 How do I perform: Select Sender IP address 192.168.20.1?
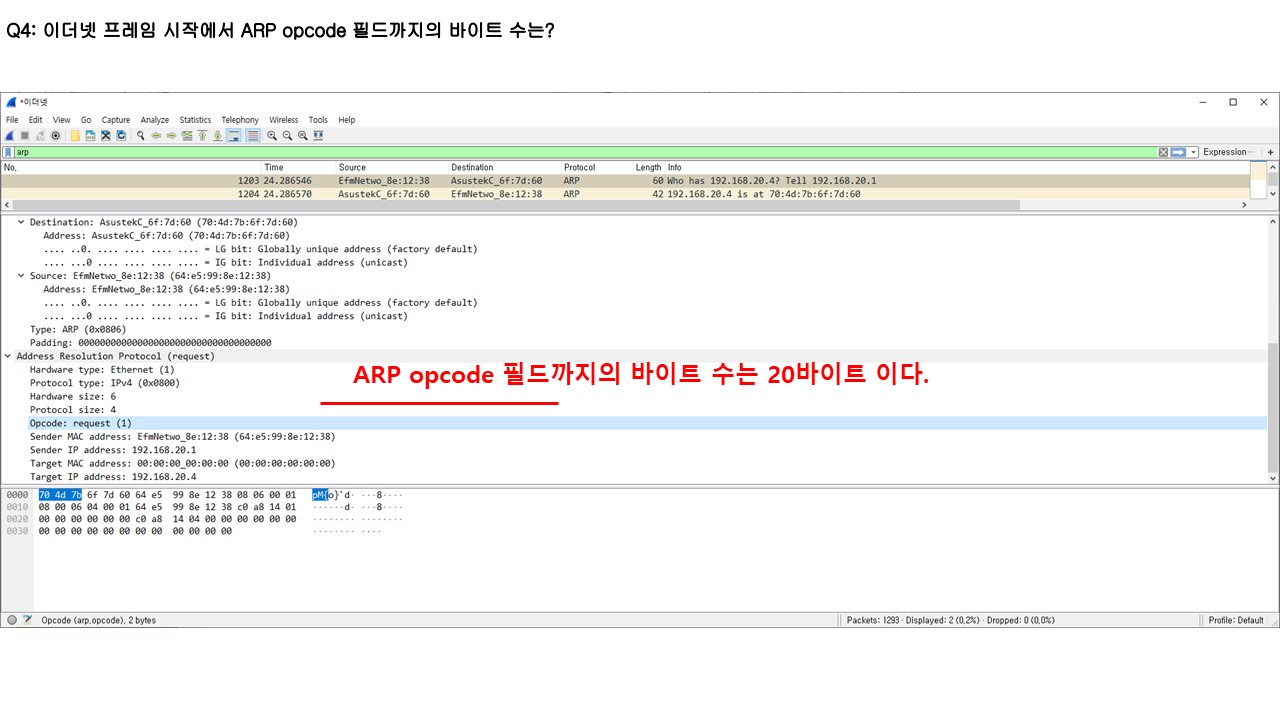(113, 450)
